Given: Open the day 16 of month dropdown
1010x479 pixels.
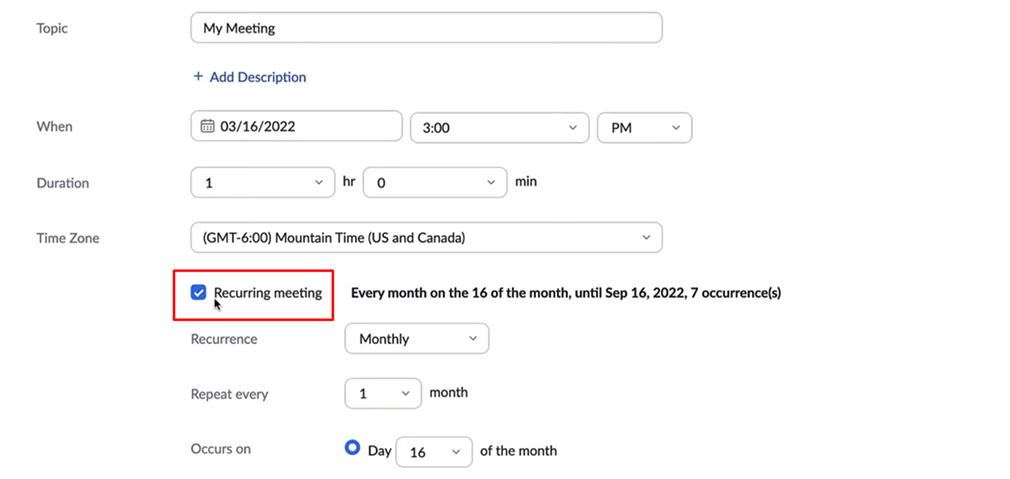Looking at the screenshot, I should 434,452.
